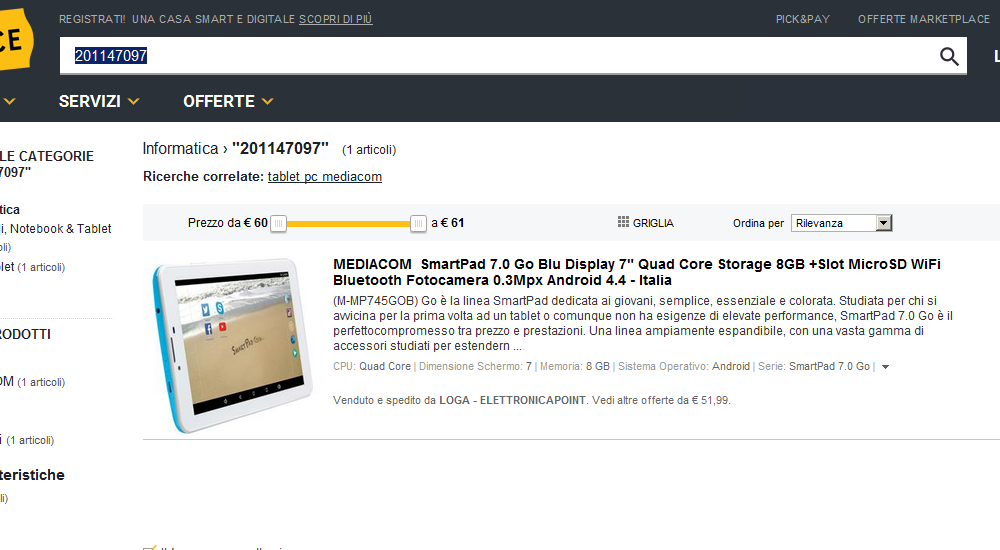Click the Quad Core CPU spec value
Screen dimensions: 1000x550
tap(385, 366)
